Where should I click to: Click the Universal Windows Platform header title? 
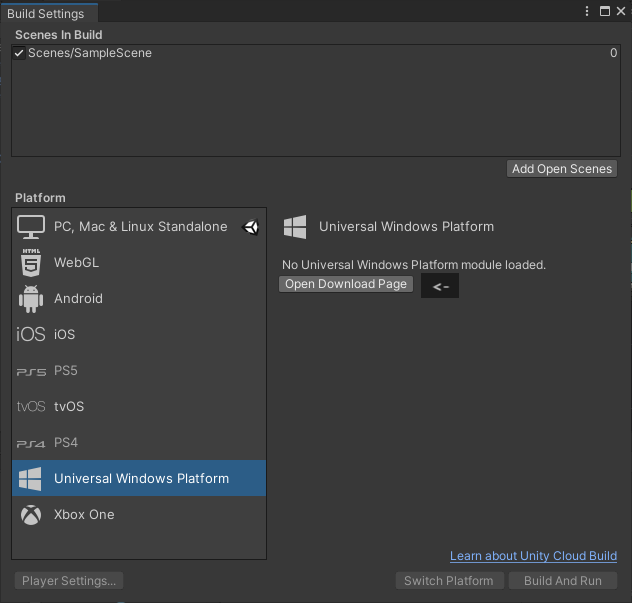[406, 227]
